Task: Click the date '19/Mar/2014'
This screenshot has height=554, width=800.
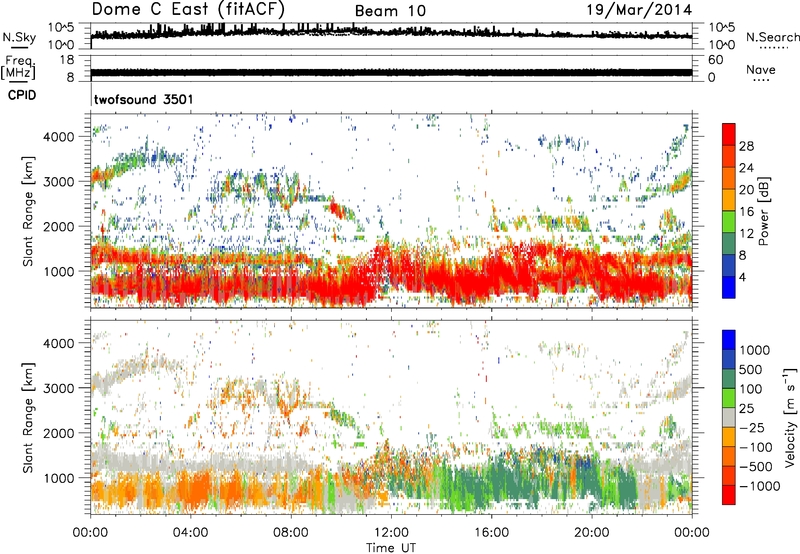Action: click(639, 10)
